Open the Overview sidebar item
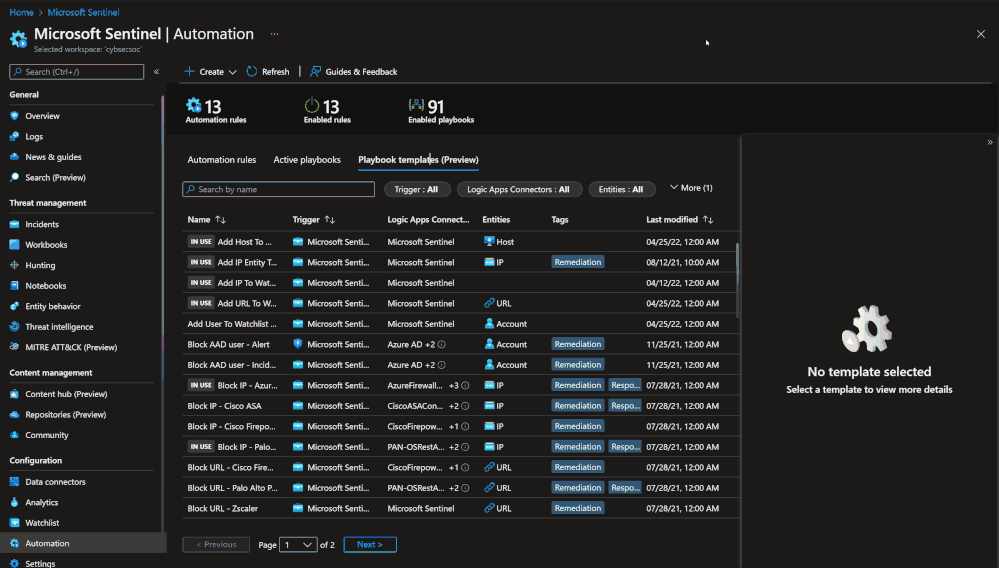Viewport: 999px width, 568px height. click(x=42, y=116)
